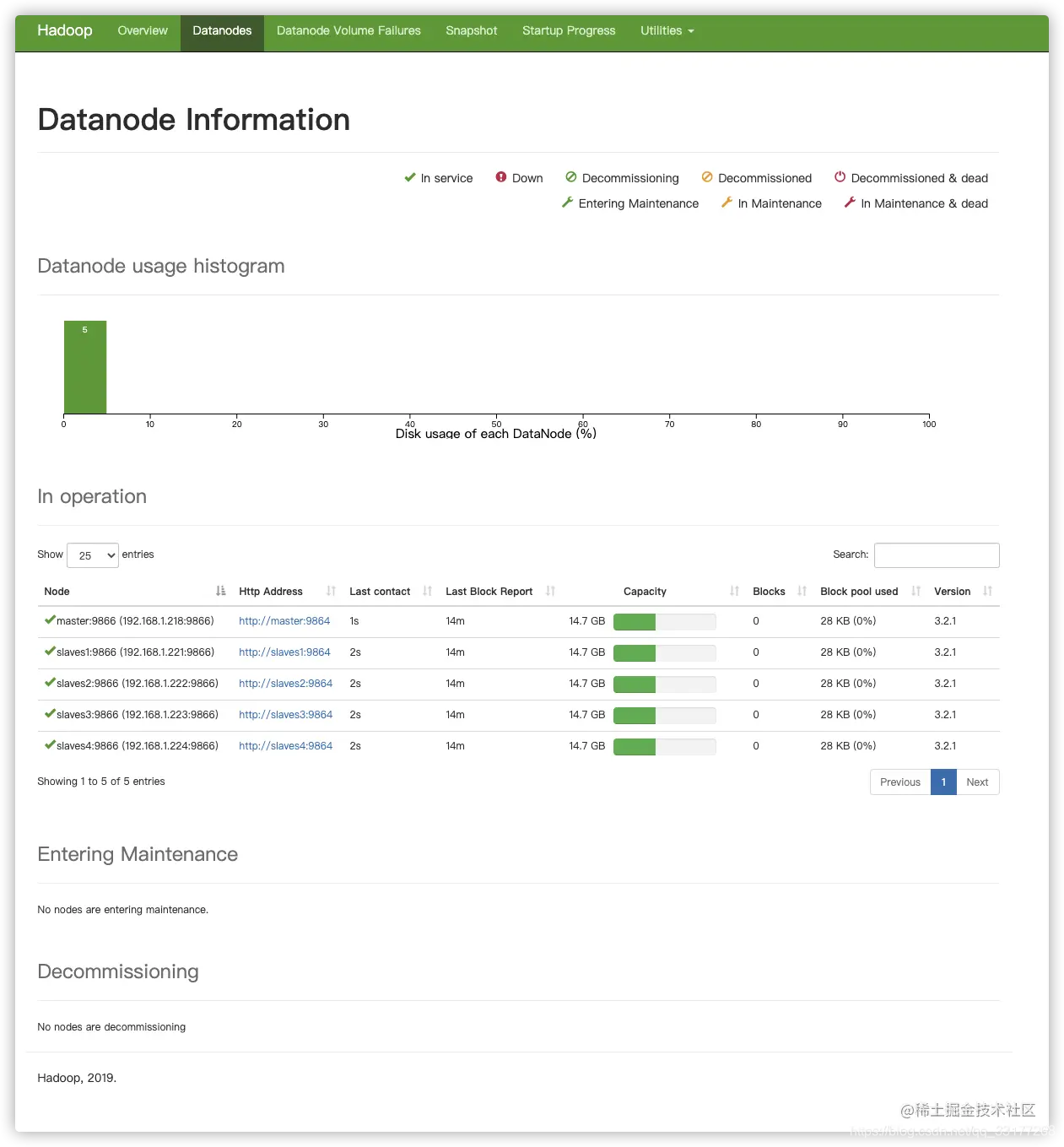This screenshot has width=1064, height=1147.
Task: Click slaves4 row's 3.2.1 version value
Action: pyautogui.click(x=945, y=746)
